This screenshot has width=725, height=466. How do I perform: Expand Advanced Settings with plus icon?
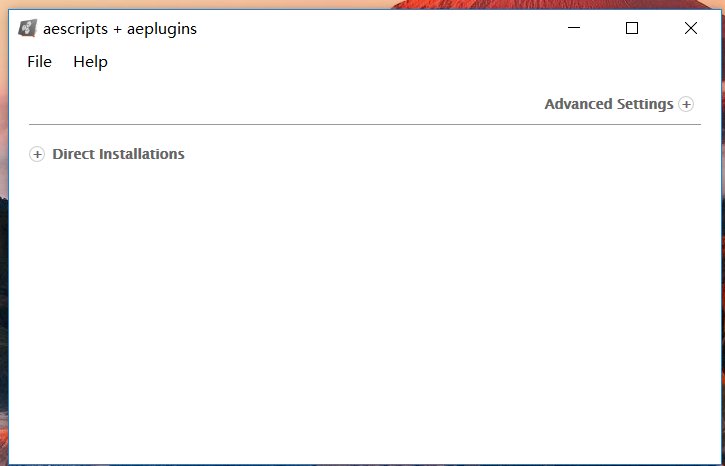[686, 104]
